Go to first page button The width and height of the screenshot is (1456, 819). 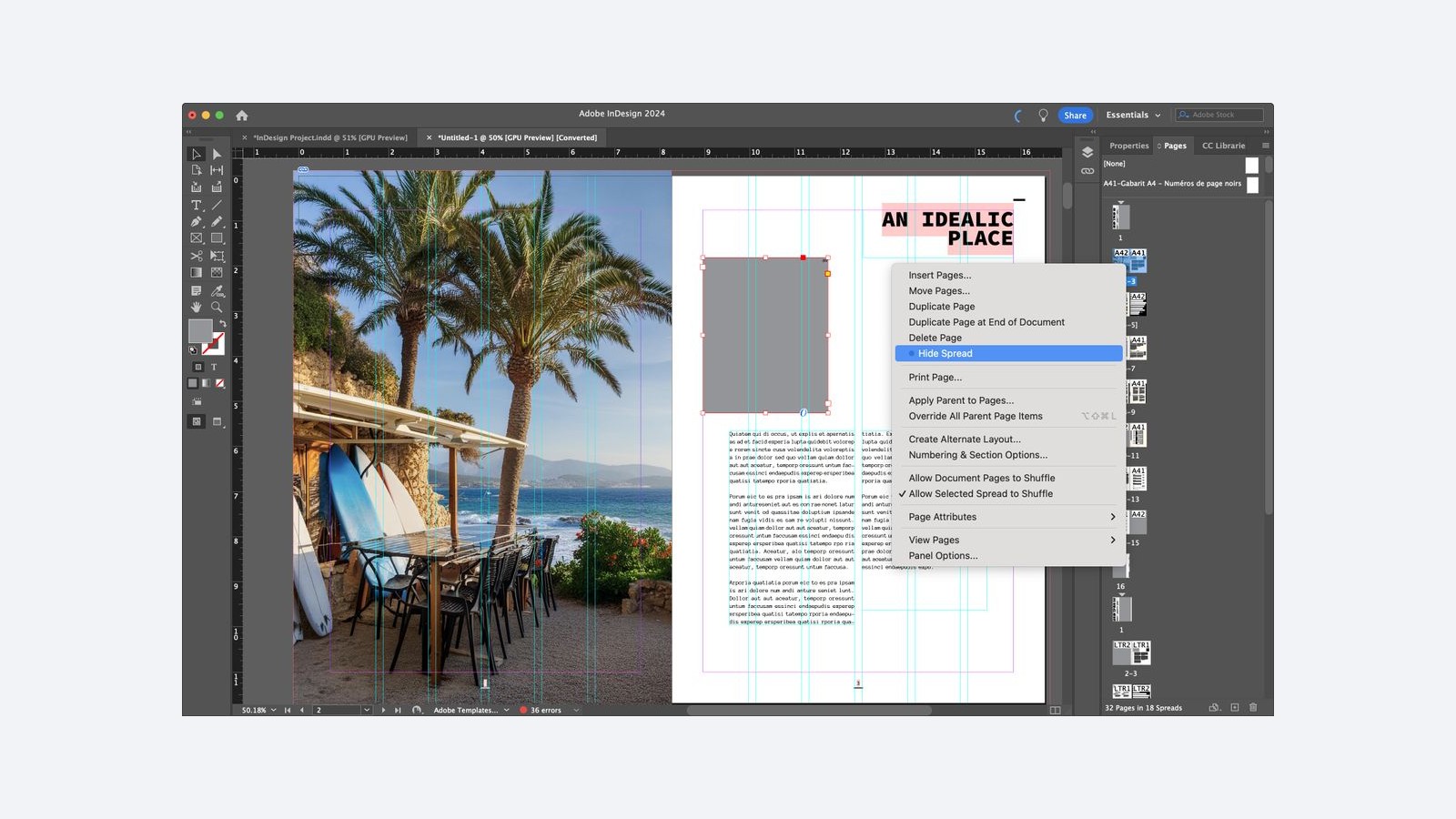pos(288,710)
